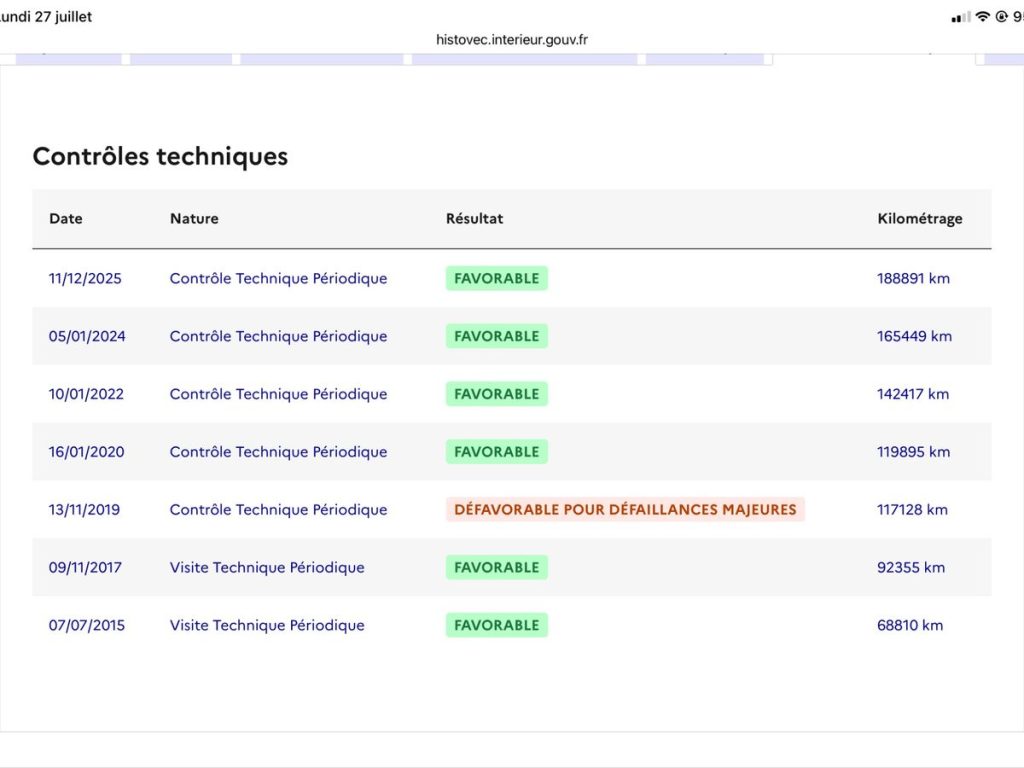
Task: Click Contrôle Technique Périodique in 16/01/2020 row
Action: (278, 452)
